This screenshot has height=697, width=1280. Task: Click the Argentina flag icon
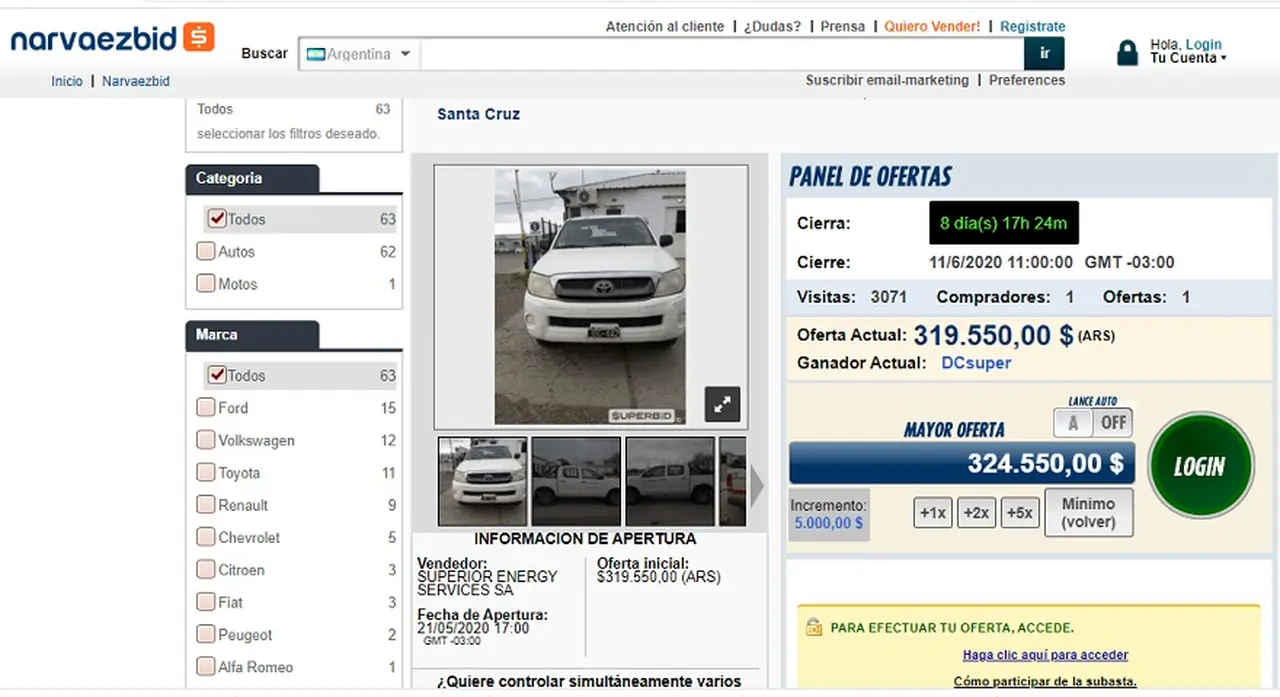click(x=316, y=54)
